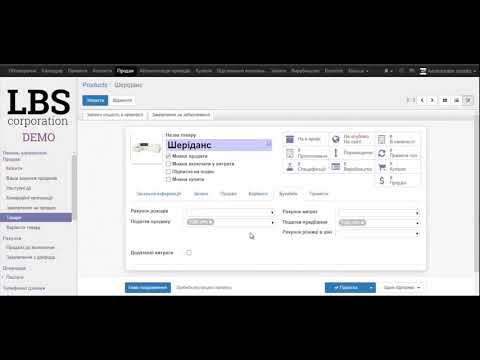The height and width of the screenshot is (360, 480).
Task: Click the product image thumbnail
Action: tap(146, 148)
